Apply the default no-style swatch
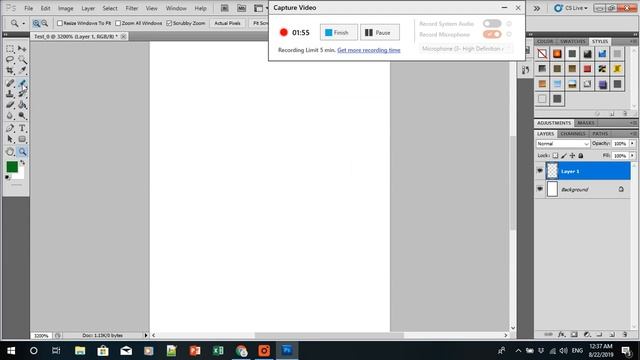 (542, 54)
